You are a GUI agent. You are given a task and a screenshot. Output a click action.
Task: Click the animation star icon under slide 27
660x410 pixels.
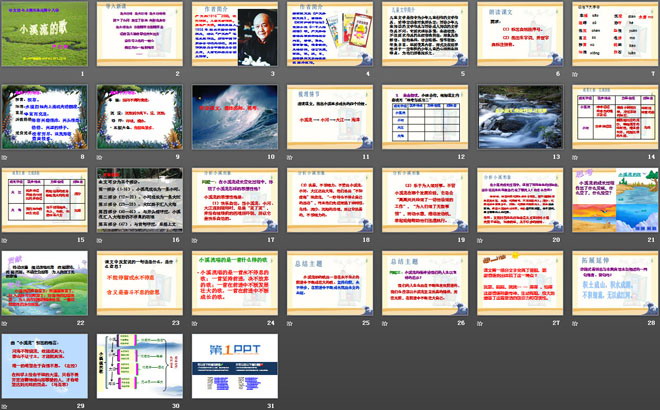point(480,323)
